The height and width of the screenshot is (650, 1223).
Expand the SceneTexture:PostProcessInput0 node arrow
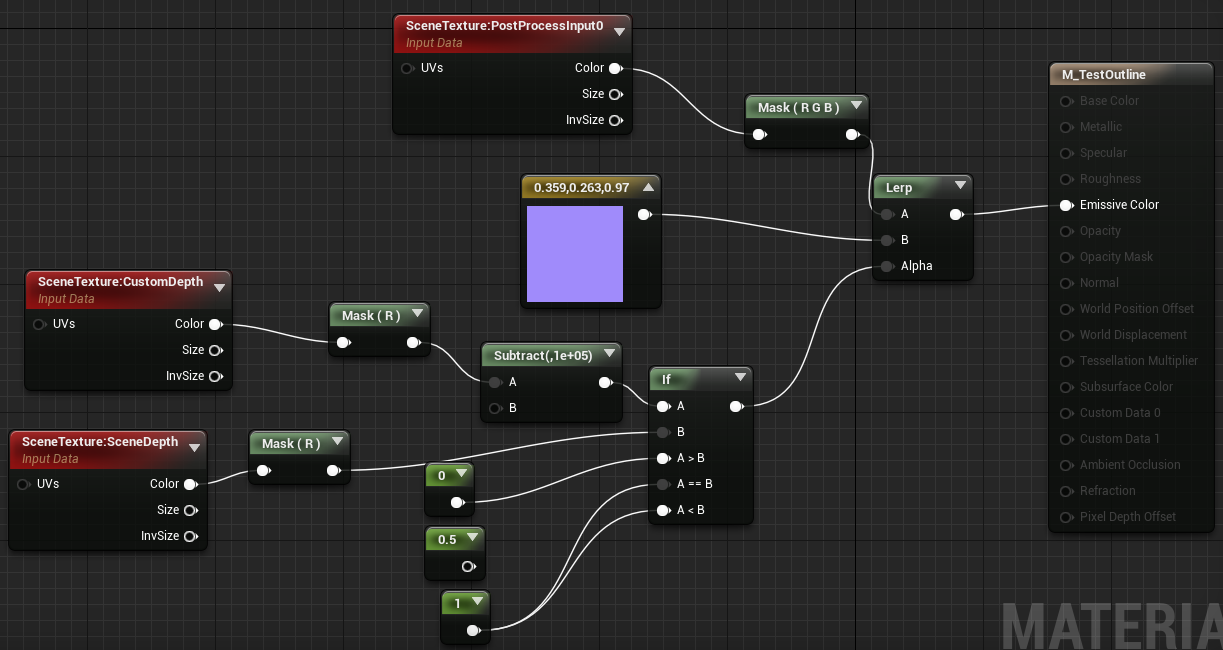[x=620, y=31]
